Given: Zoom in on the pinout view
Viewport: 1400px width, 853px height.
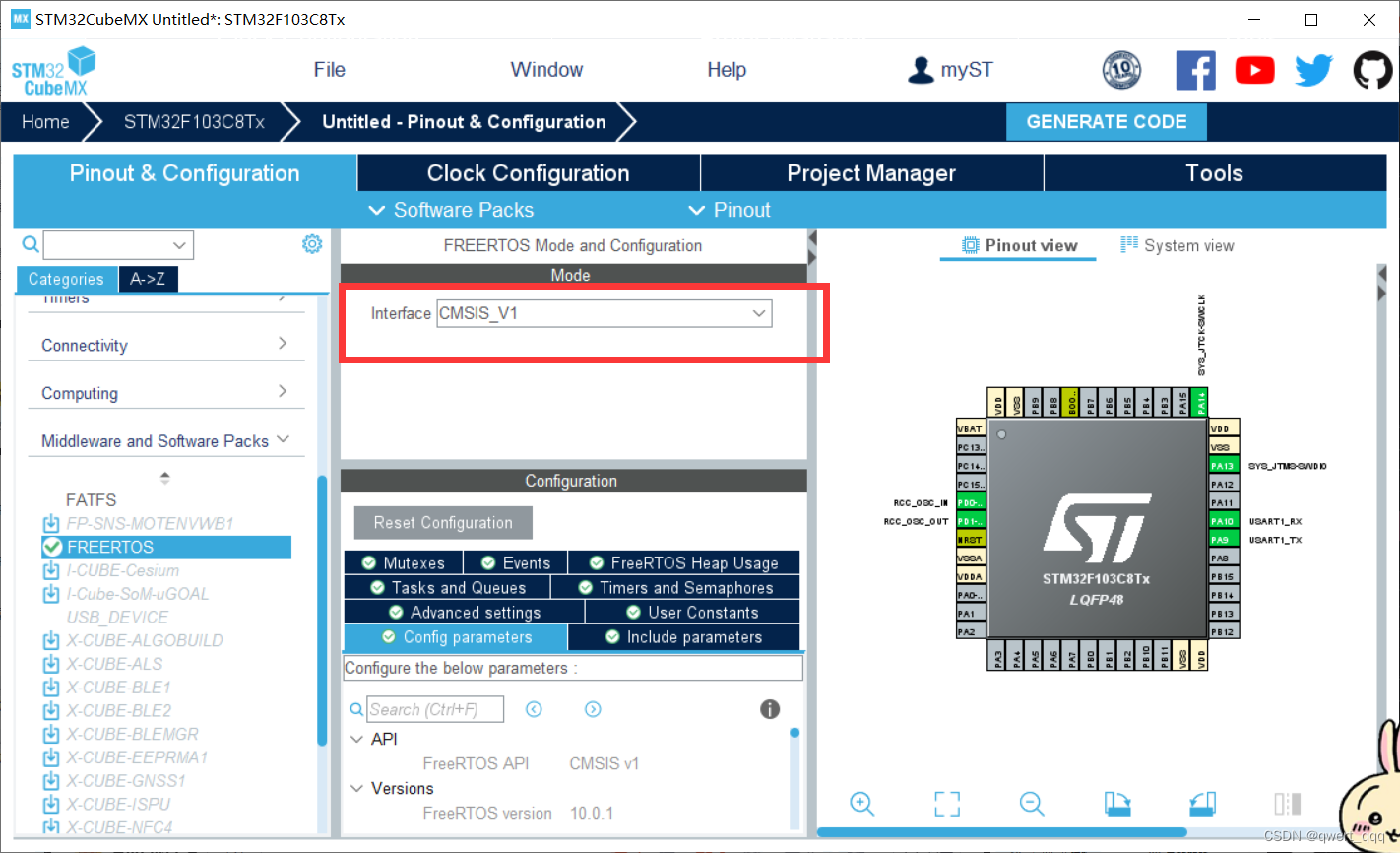Looking at the screenshot, I should (x=861, y=804).
